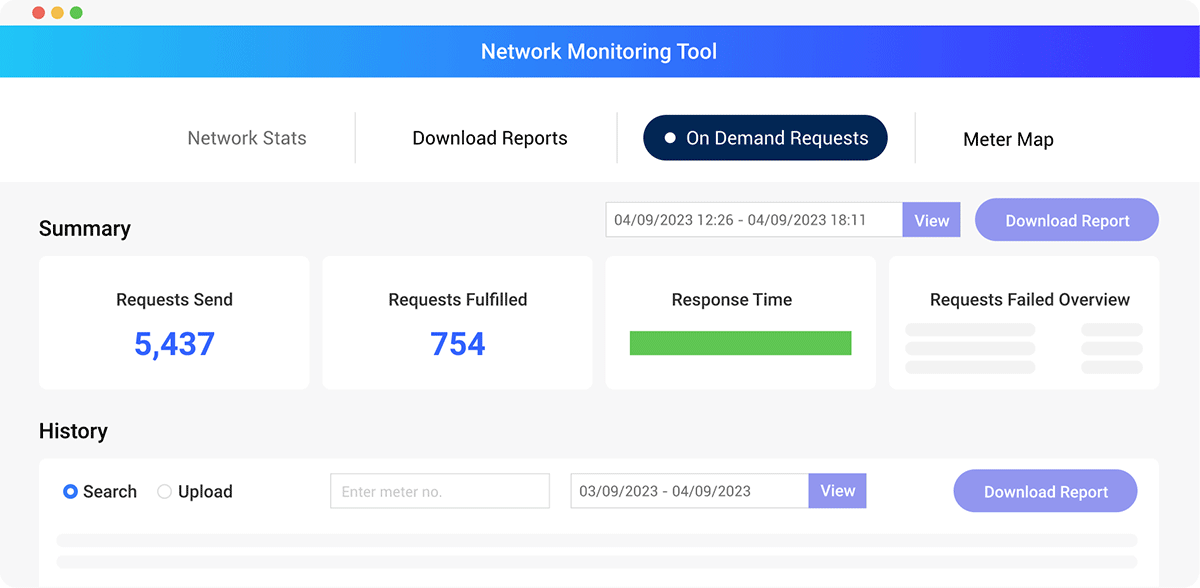Viewport: 1200px width, 588px height.
Task: Download Report for the History section
Action: [x=1045, y=491]
